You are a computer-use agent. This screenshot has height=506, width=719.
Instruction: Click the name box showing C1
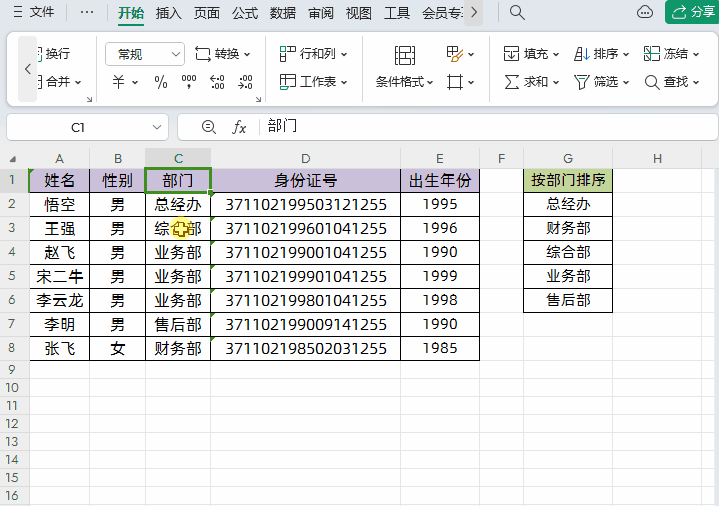pos(78,128)
